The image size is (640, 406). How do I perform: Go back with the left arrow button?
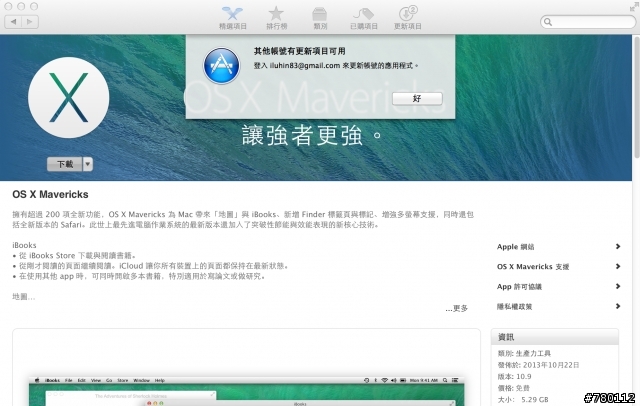pos(13,22)
